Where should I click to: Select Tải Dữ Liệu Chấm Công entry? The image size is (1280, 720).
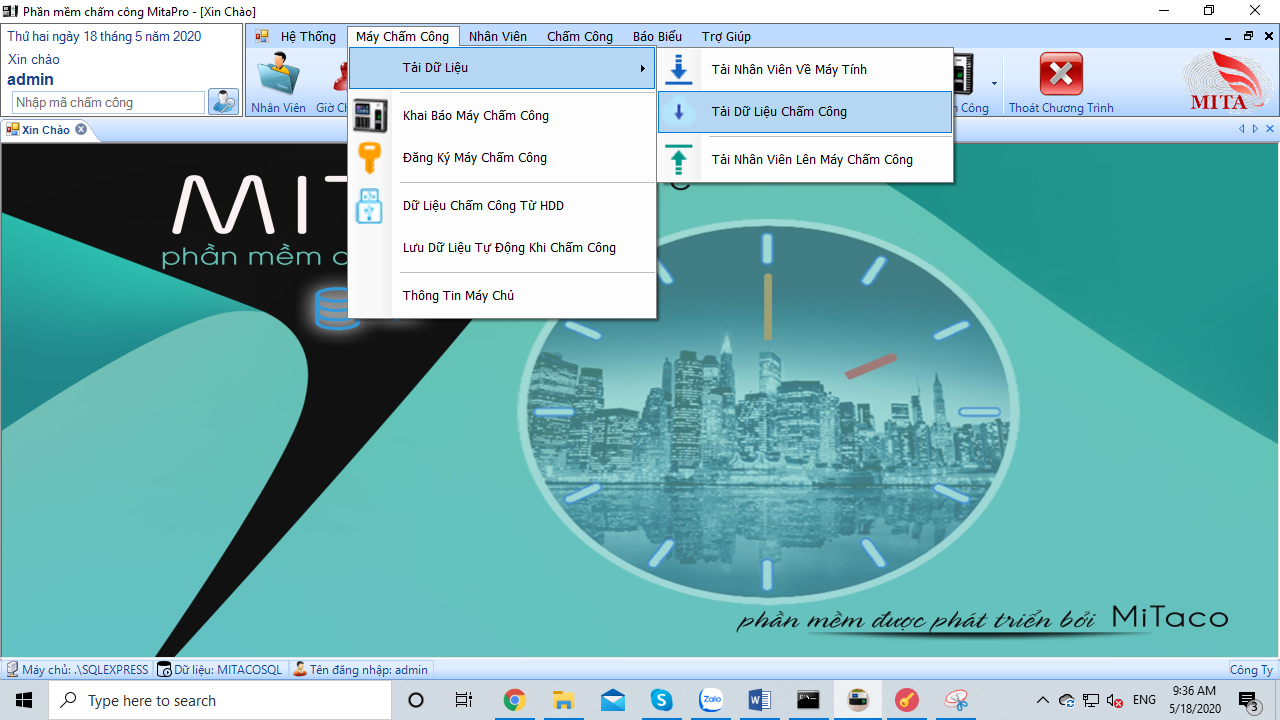tap(805, 112)
